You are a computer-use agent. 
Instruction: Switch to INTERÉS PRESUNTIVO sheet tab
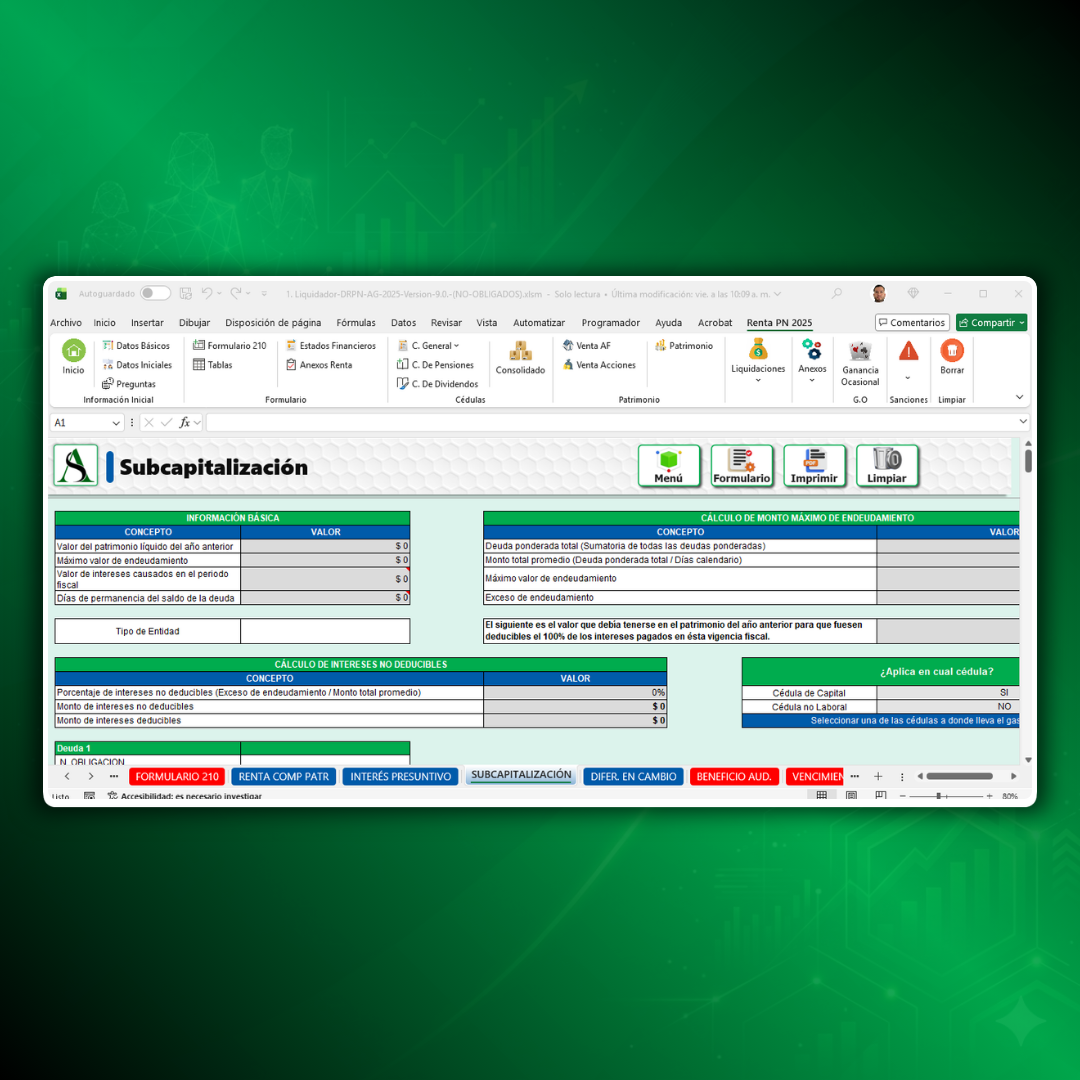[400, 776]
